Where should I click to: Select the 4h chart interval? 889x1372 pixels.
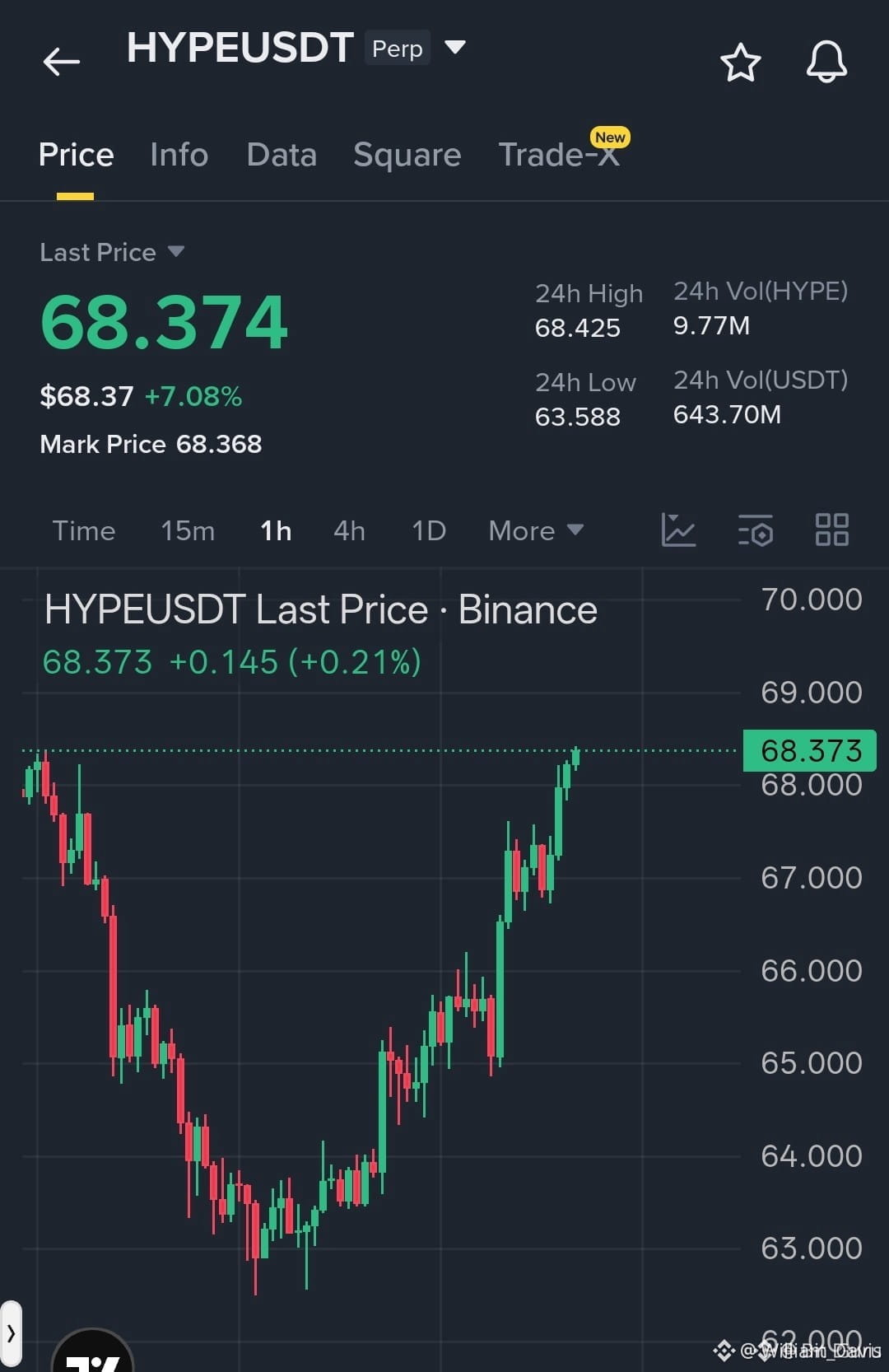pyautogui.click(x=349, y=530)
